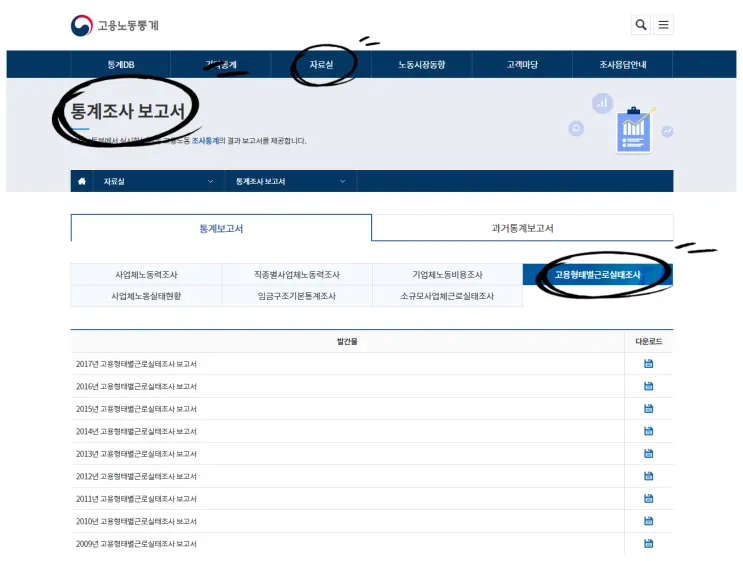Screen dimensions: 743x561
Task: Click the breadcrumb home icon
Action: click(x=82, y=181)
